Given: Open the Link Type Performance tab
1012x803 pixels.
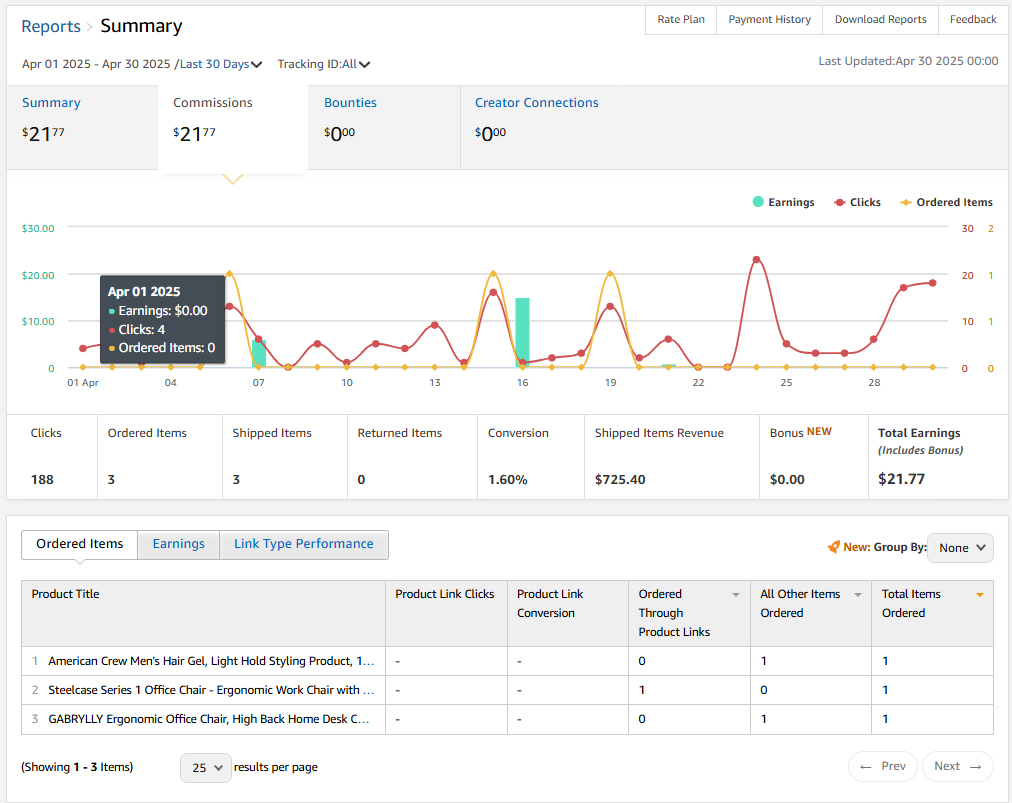Looking at the screenshot, I should click(x=304, y=544).
